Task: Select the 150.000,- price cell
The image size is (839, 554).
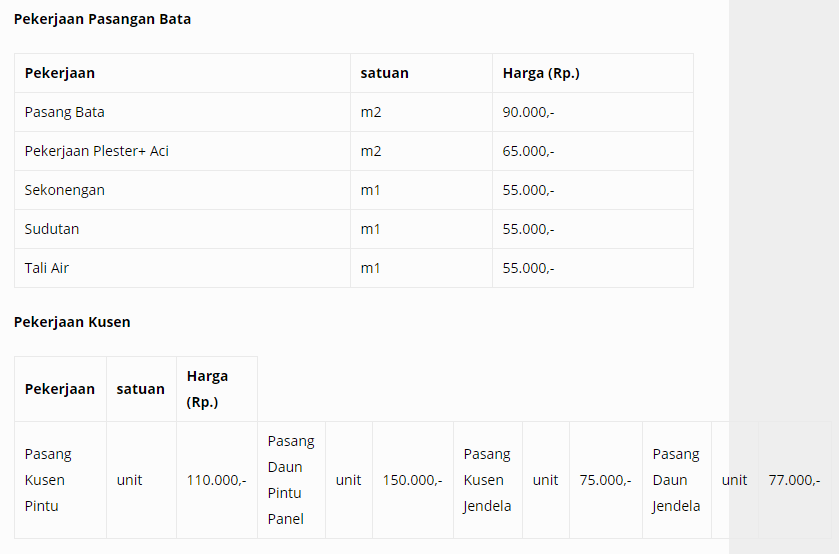Action: coord(413,480)
